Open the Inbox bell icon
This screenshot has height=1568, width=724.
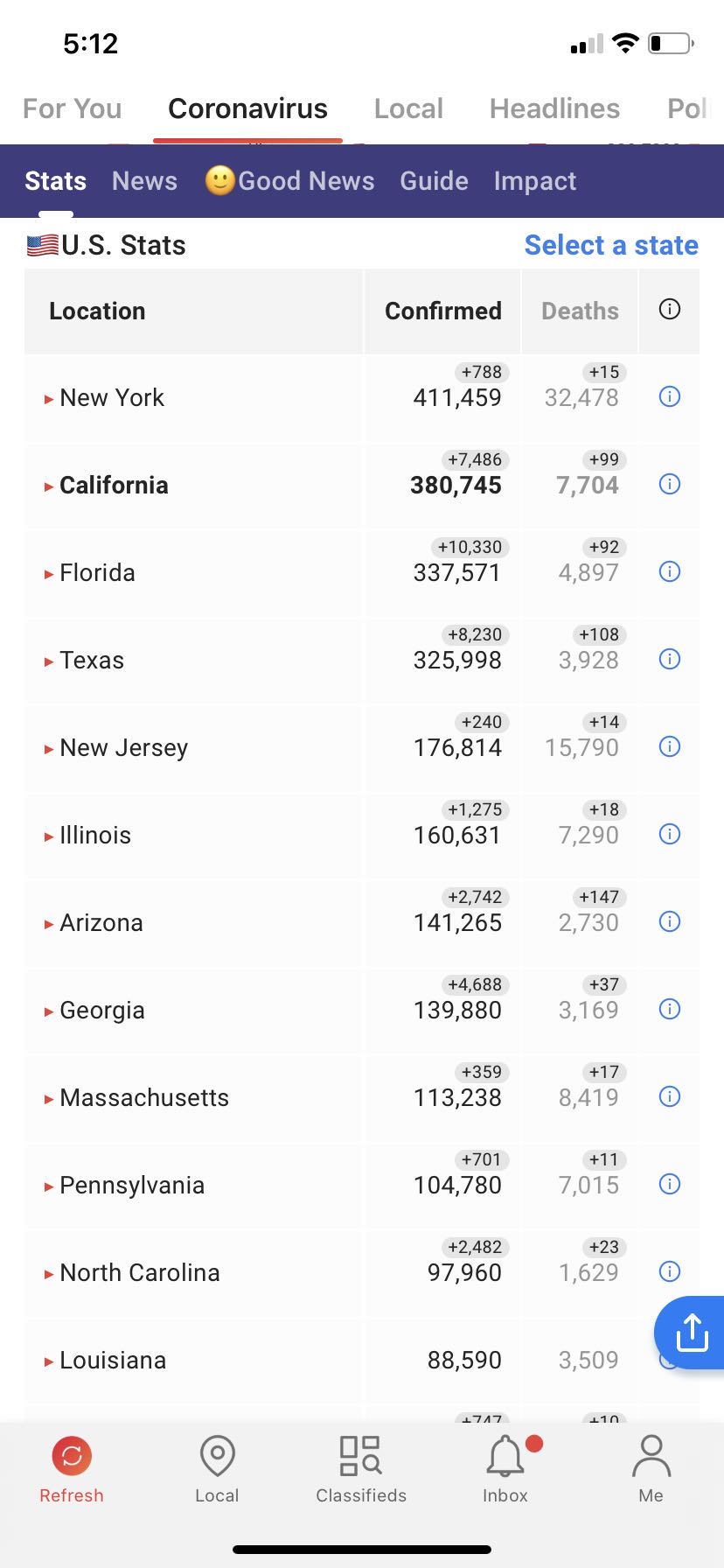pyautogui.click(x=505, y=1456)
